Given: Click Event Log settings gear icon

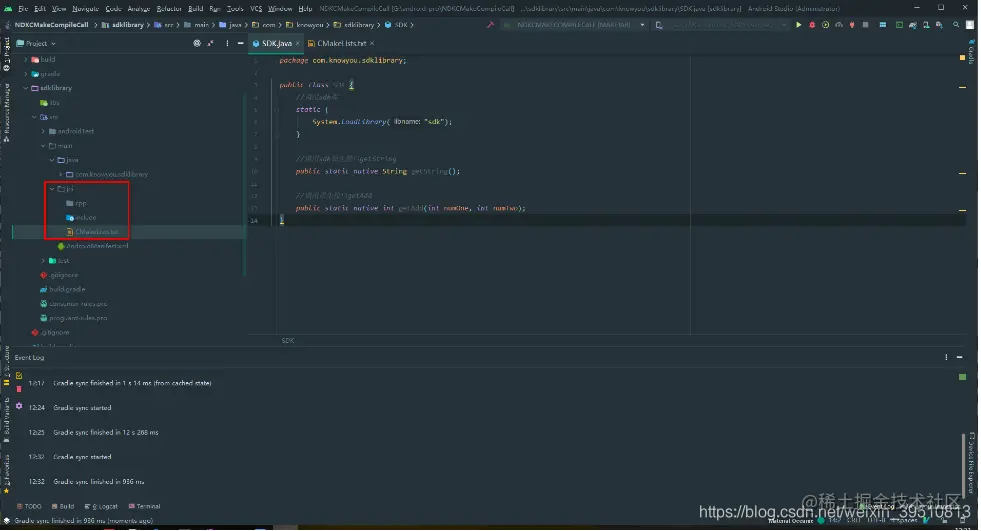Looking at the screenshot, I should [x=19, y=406].
